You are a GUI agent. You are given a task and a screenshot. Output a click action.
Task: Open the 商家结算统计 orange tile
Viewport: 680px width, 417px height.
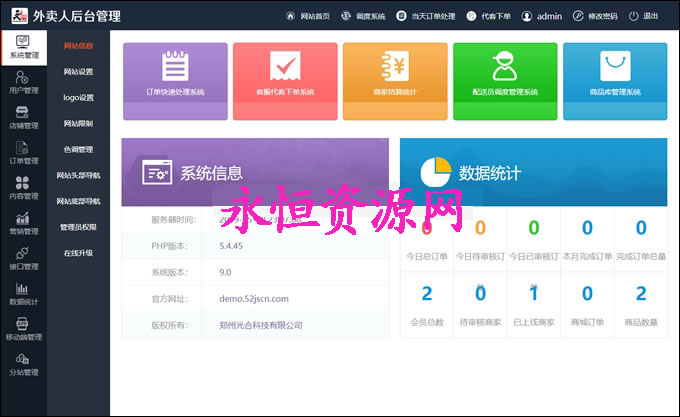(394, 71)
